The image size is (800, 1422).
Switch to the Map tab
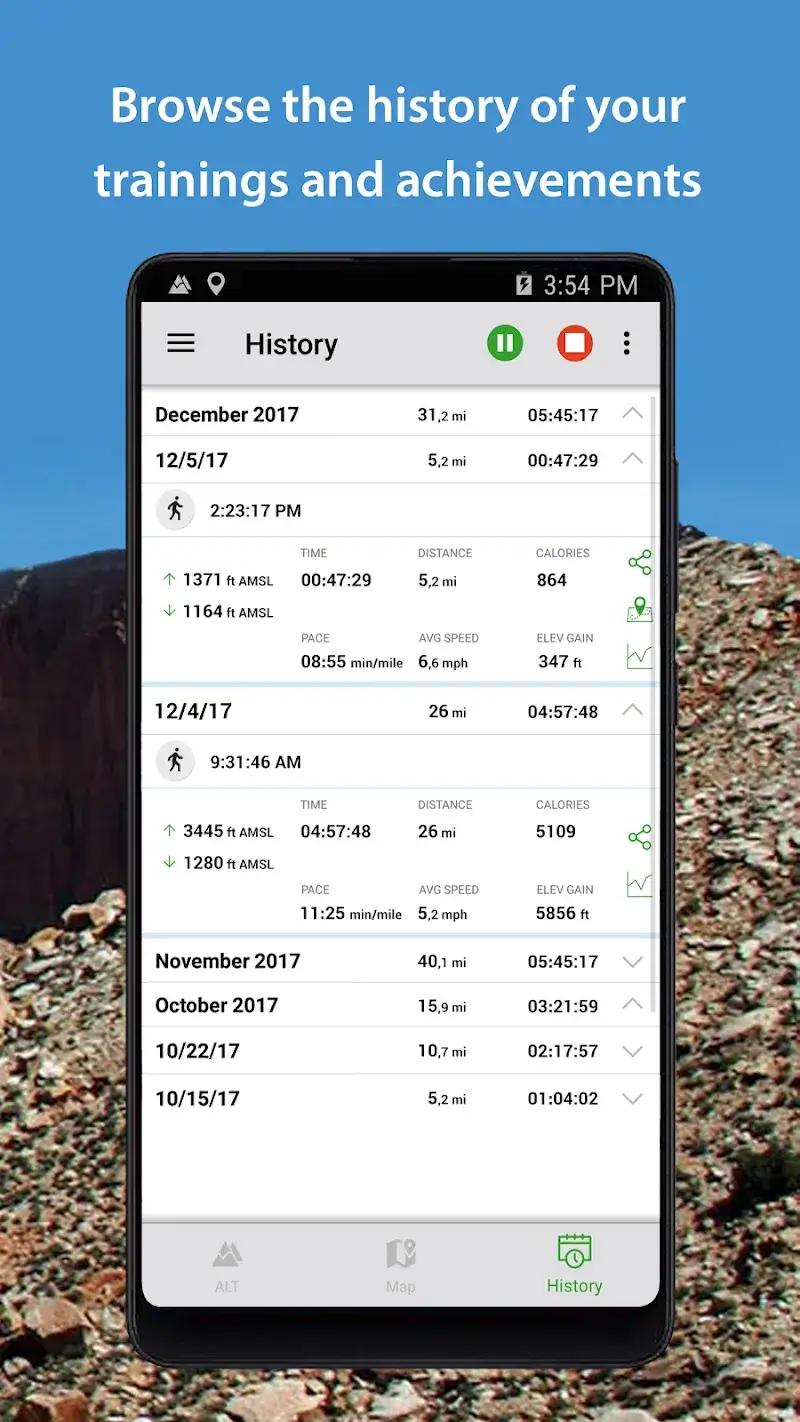tap(400, 1262)
